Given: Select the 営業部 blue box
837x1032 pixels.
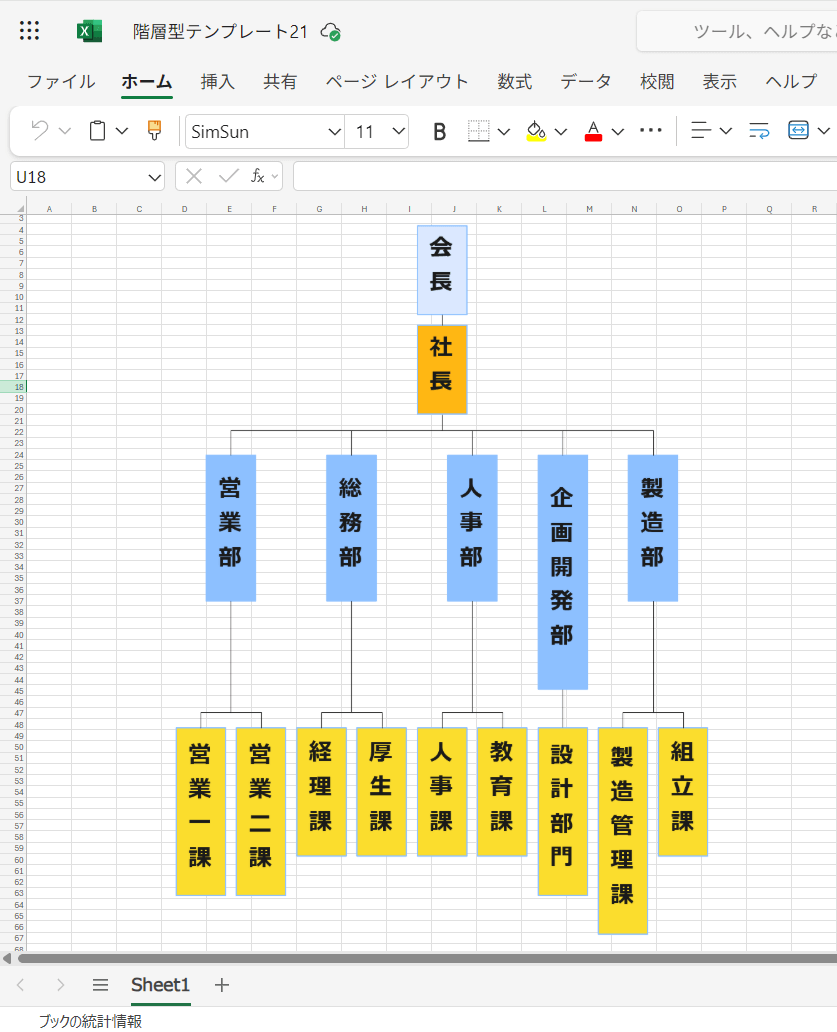Looking at the screenshot, I should pyautogui.click(x=230, y=528).
